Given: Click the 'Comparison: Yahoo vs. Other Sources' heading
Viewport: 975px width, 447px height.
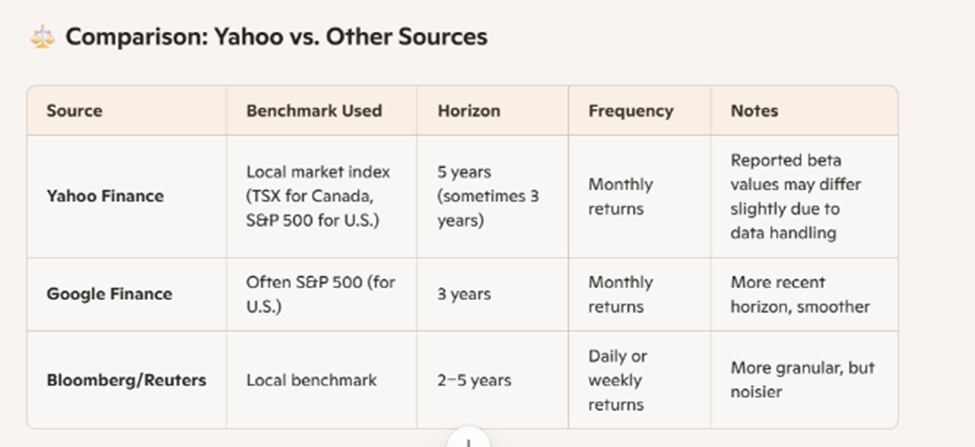Looking at the screenshot, I should (x=276, y=37).
